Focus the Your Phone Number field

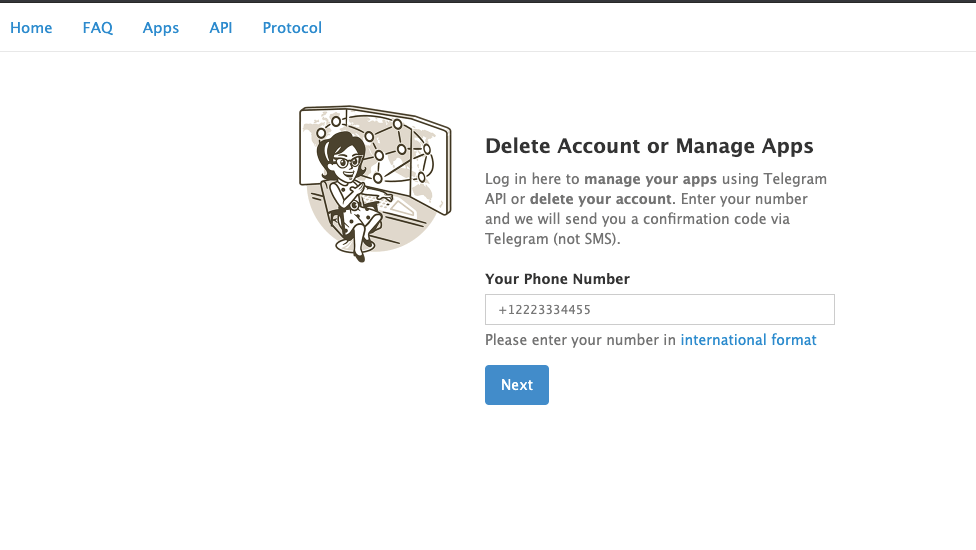660,309
